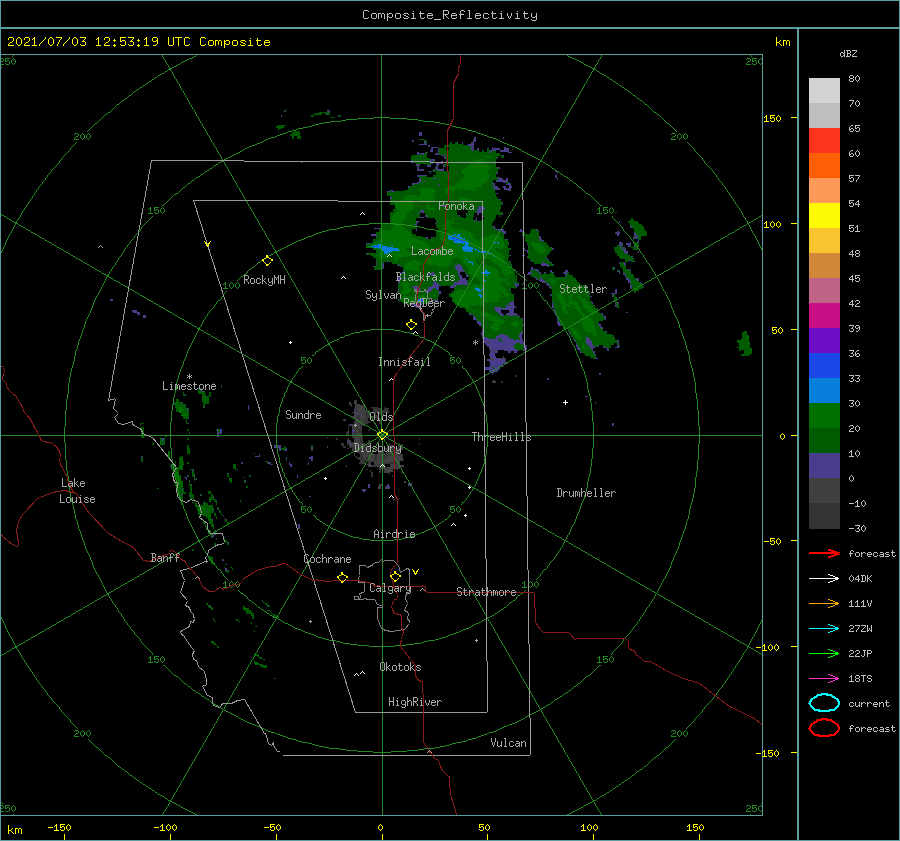This screenshot has height=841, width=900.
Task: Click the 18TS legend text
Action: coord(860,678)
